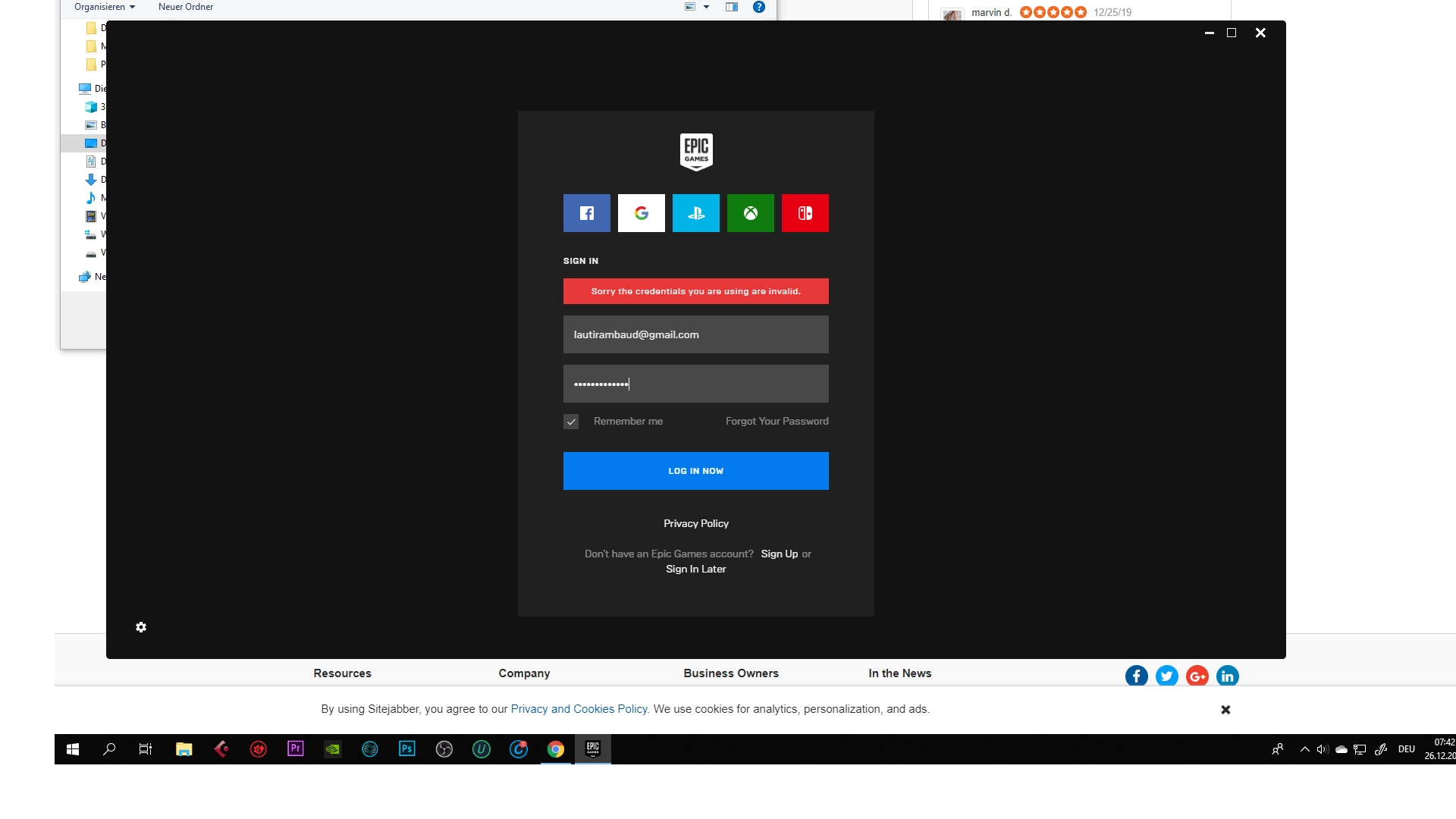Viewport: 1456px width, 819px height.
Task: Sign in with Nintendo Switch icon
Action: coord(805,213)
